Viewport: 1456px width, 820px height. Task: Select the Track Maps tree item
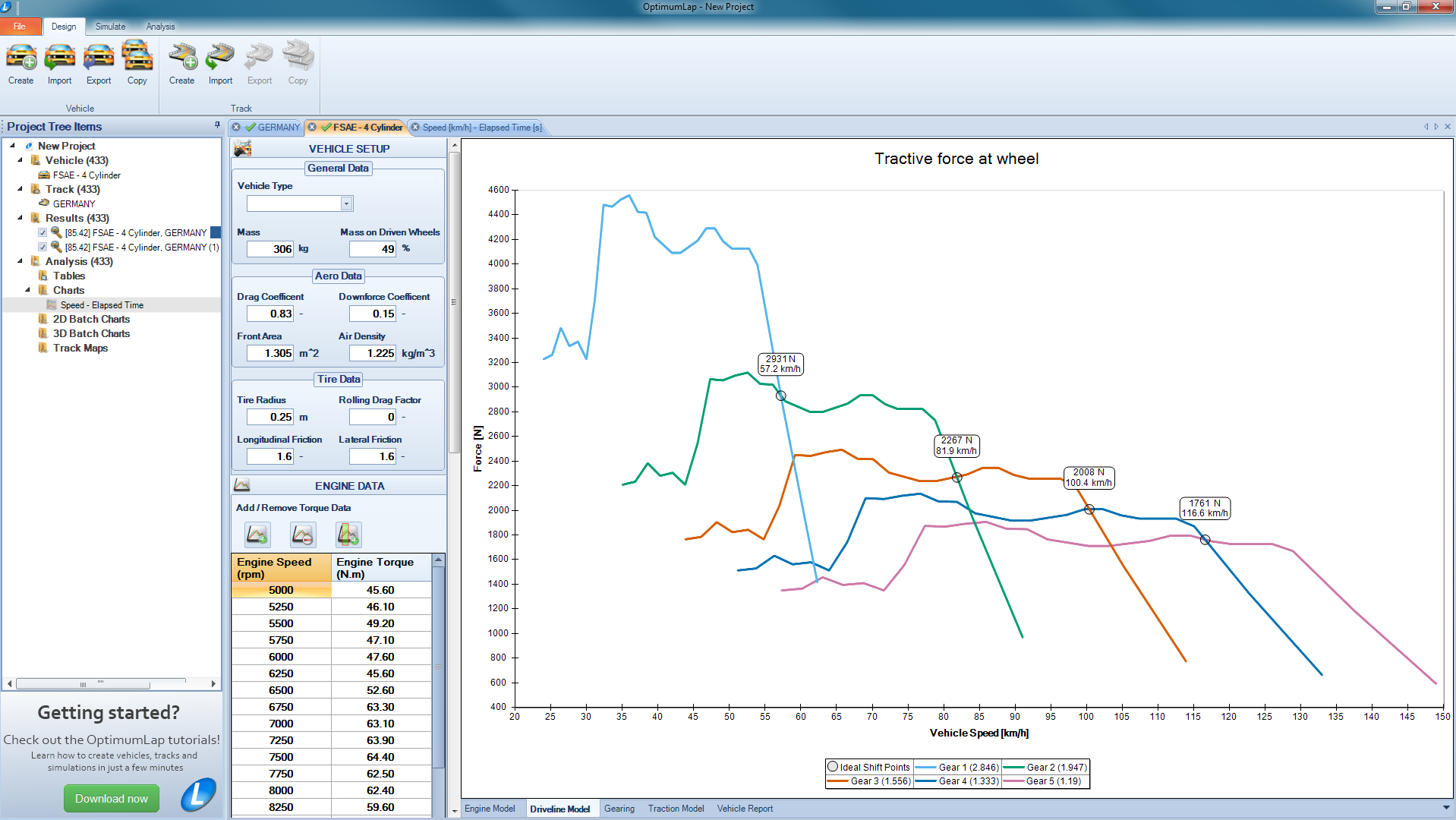tap(80, 348)
